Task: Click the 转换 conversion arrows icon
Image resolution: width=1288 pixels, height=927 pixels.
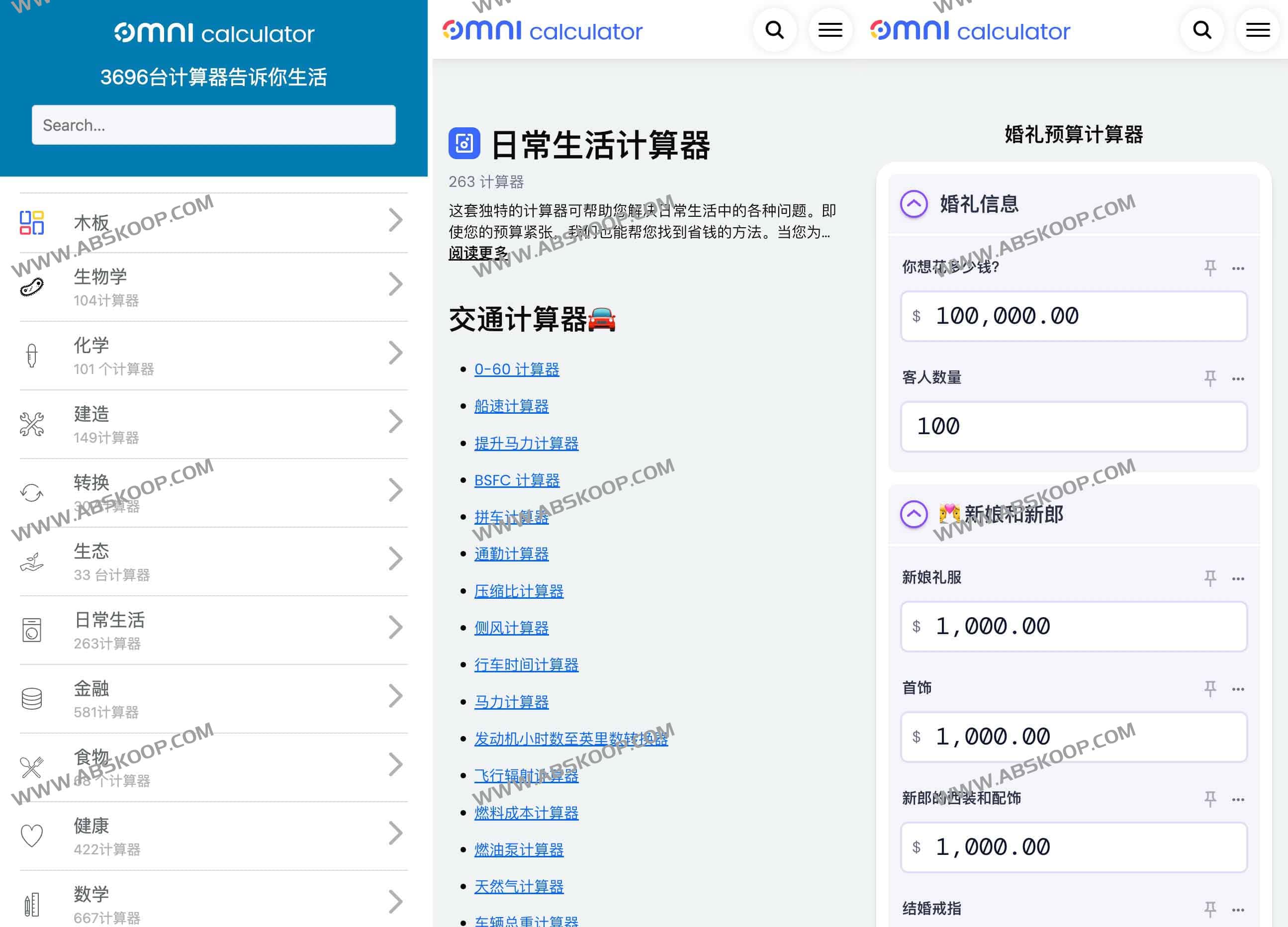Action: click(x=32, y=492)
